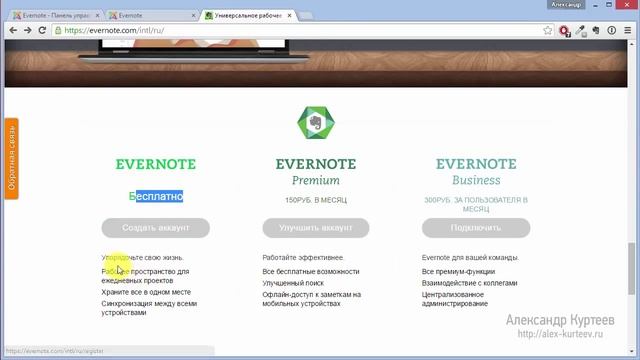640x360 pixels.
Task: Click the address bar with evernote.com URL
Action: (302, 30)
